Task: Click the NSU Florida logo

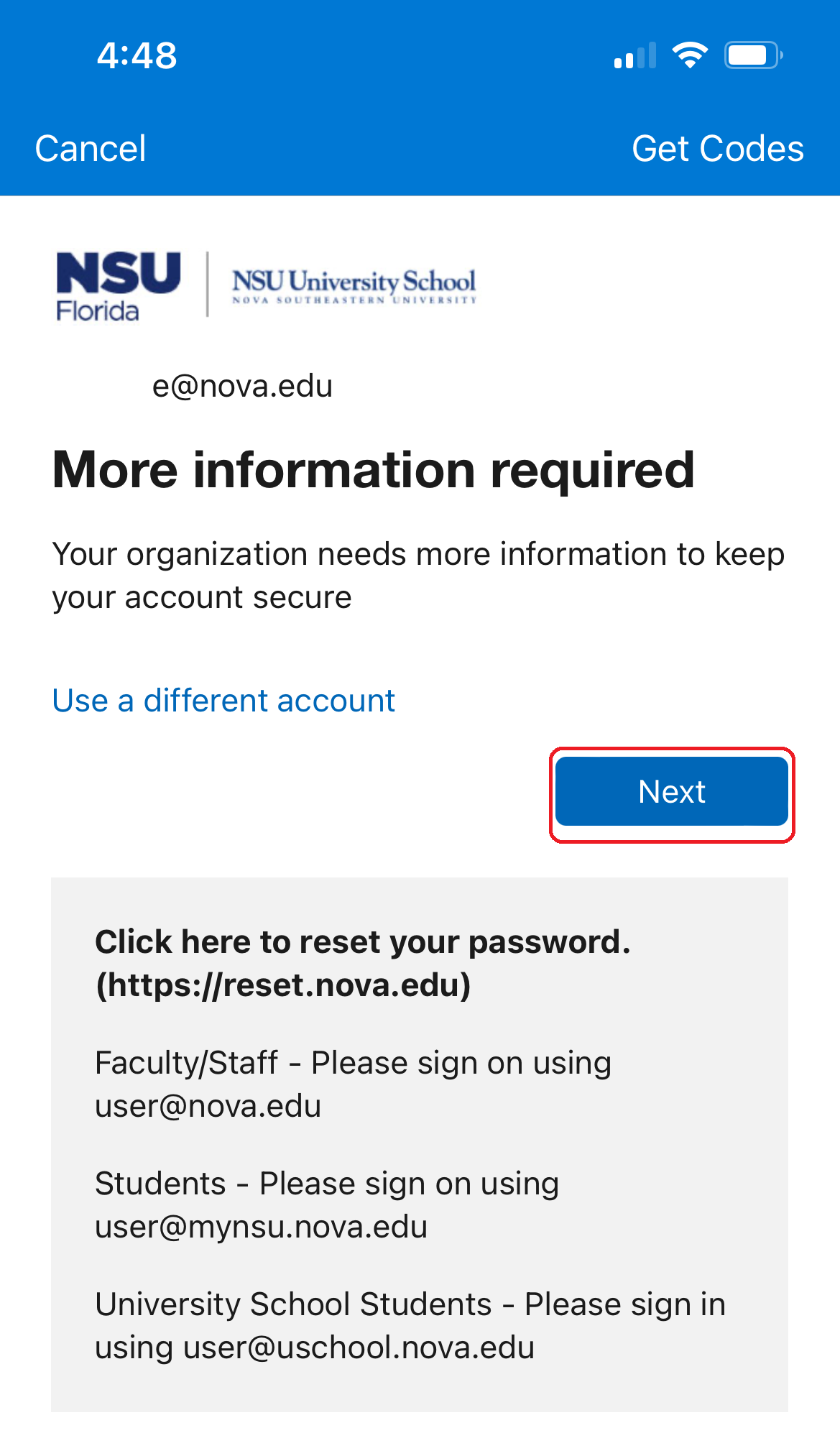Action: point(119,285)
